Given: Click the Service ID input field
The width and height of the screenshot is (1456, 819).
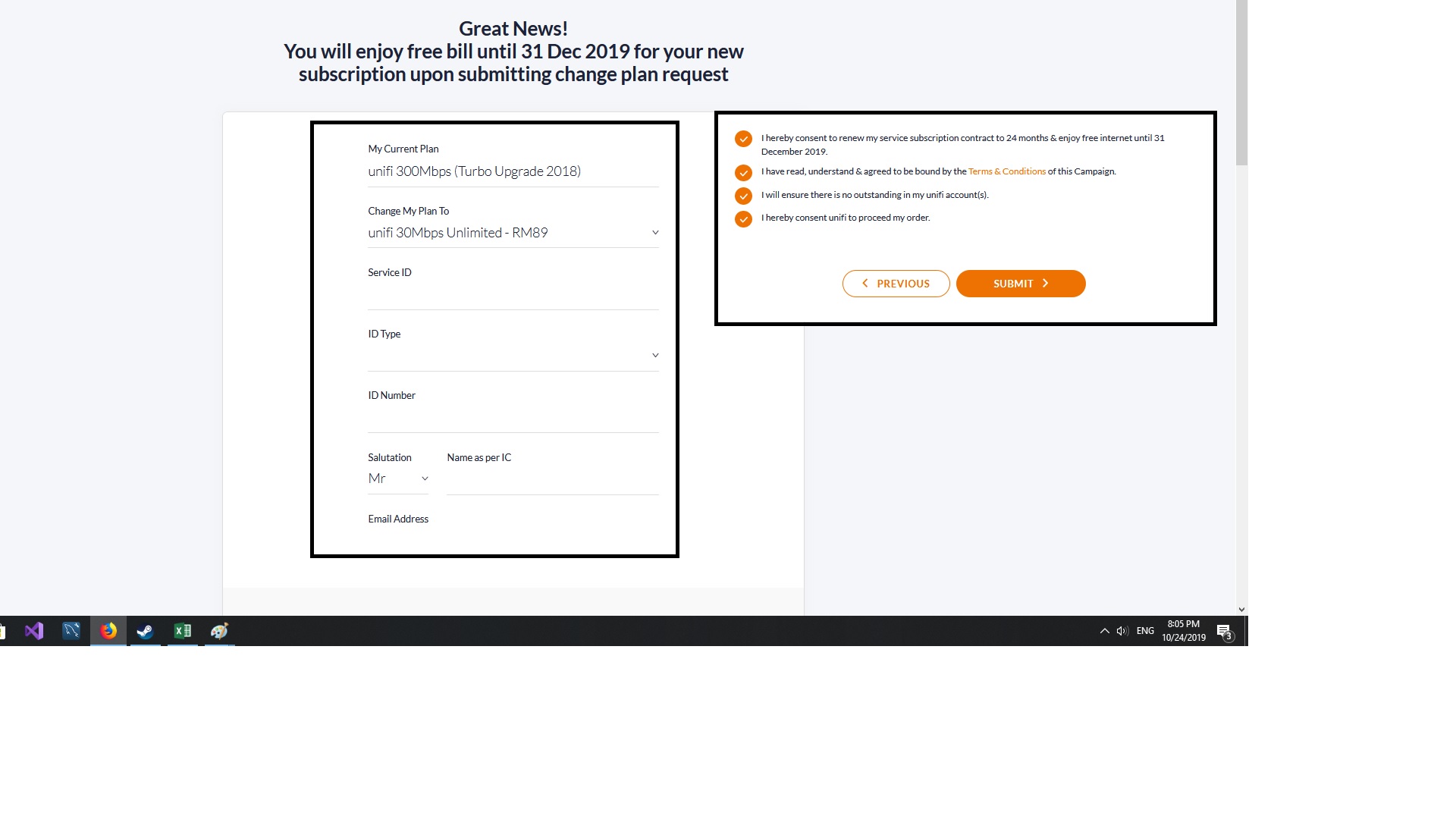Looking at the screenshot, I should (513, 295).
